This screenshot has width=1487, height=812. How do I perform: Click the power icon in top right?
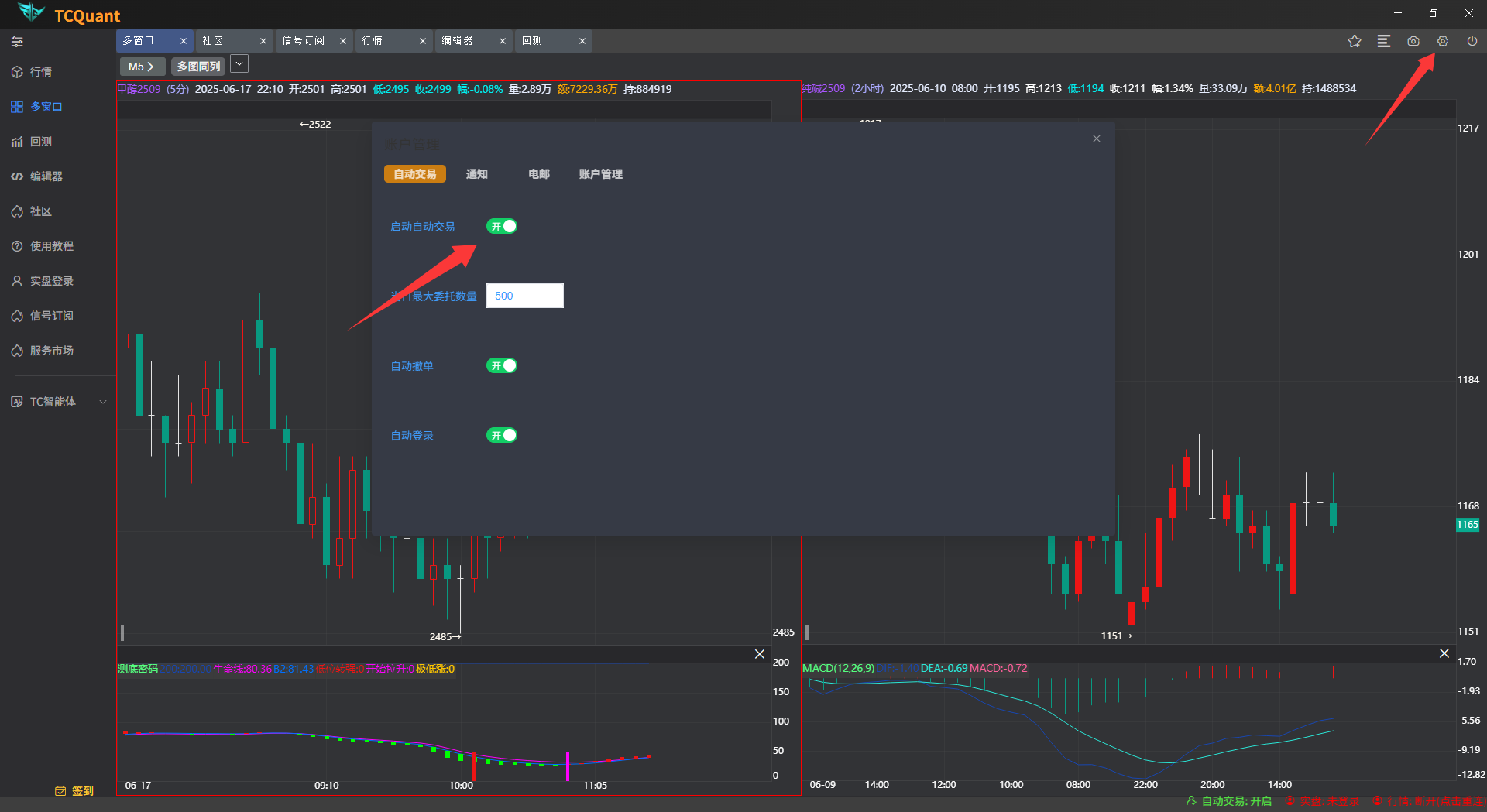tap(1472, 41)
